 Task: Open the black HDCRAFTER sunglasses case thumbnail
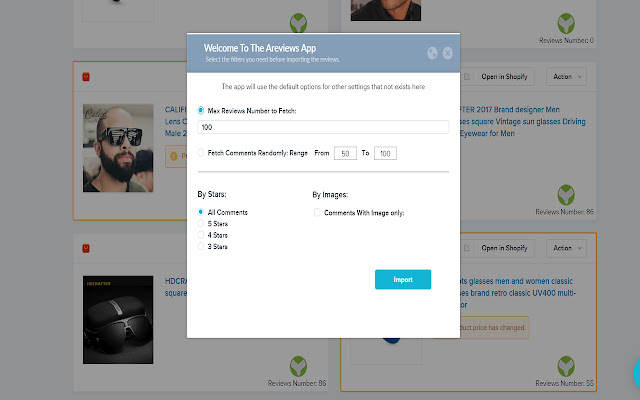(118, 320)
